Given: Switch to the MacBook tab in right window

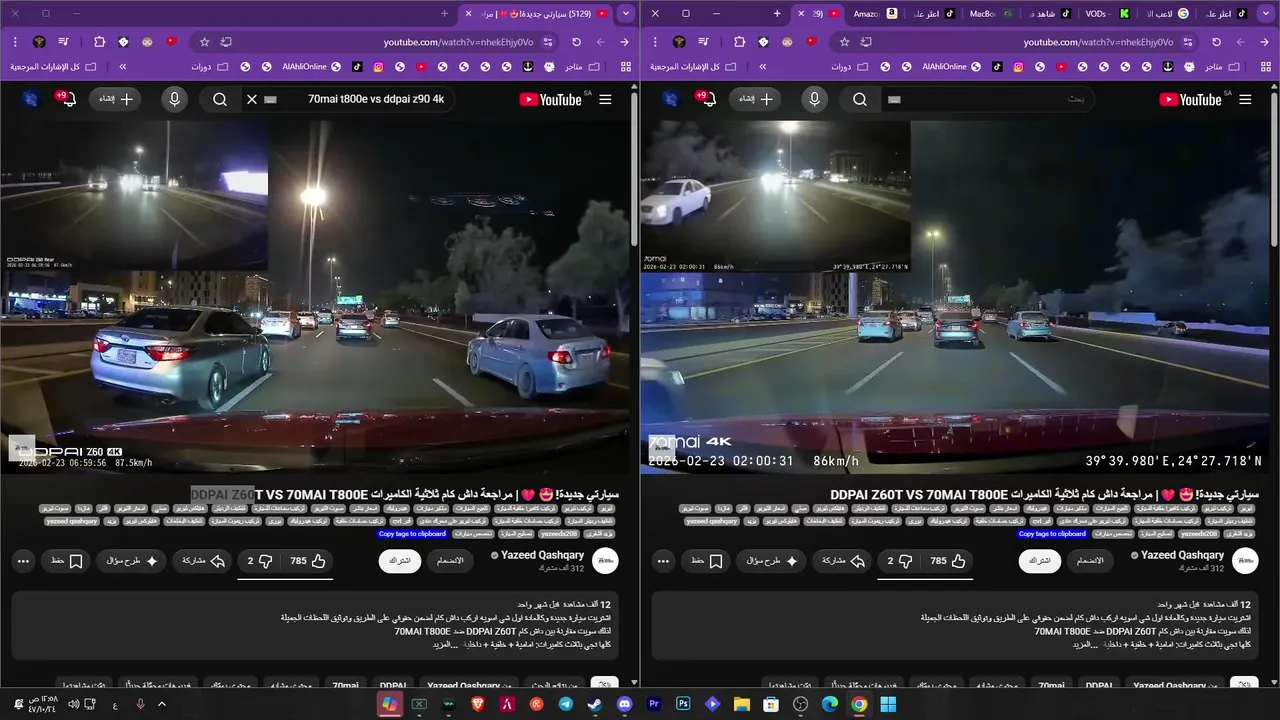Looking at the screenshot, I should 992,14.
